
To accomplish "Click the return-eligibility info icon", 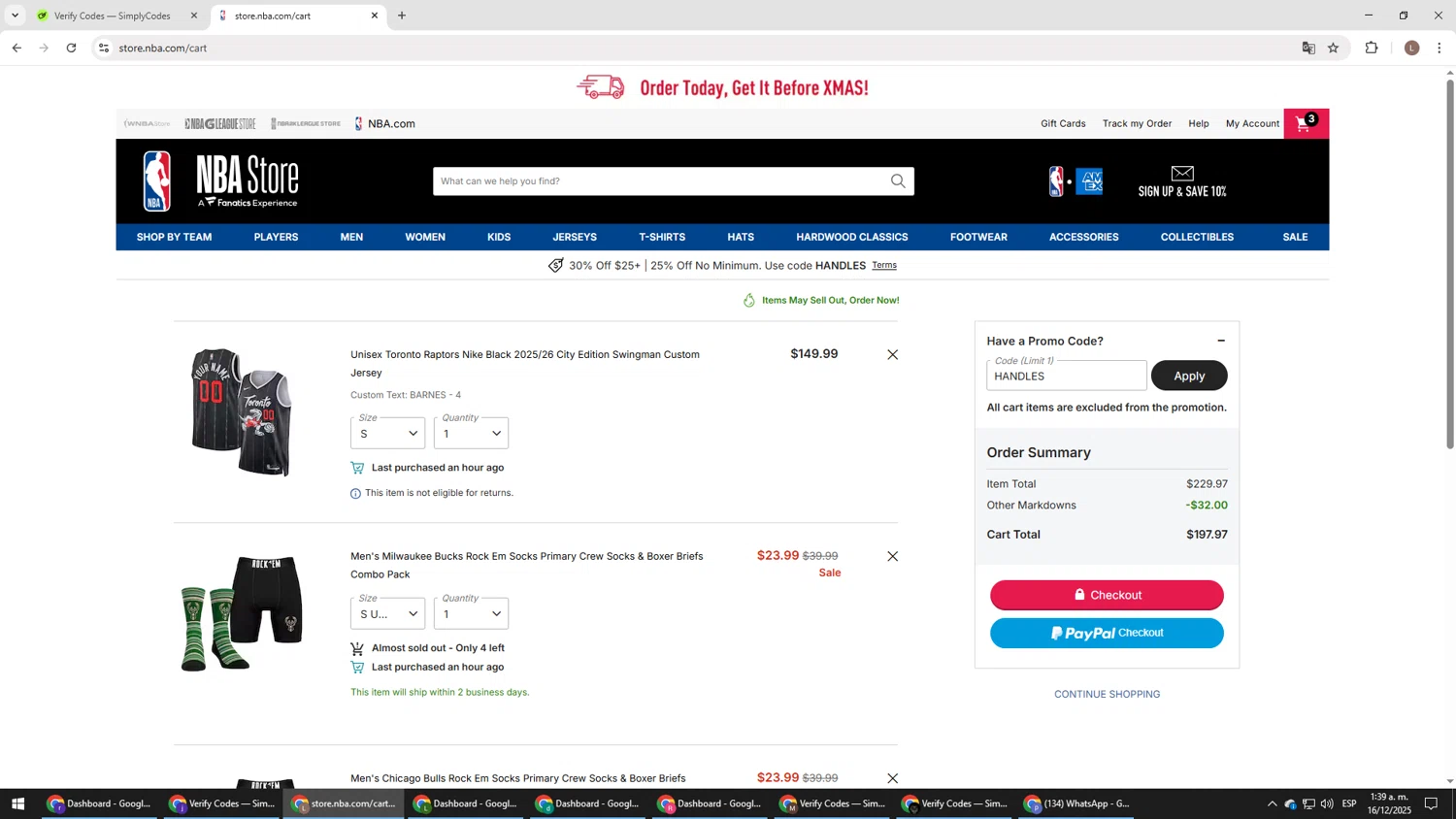I will pos(355,493).
